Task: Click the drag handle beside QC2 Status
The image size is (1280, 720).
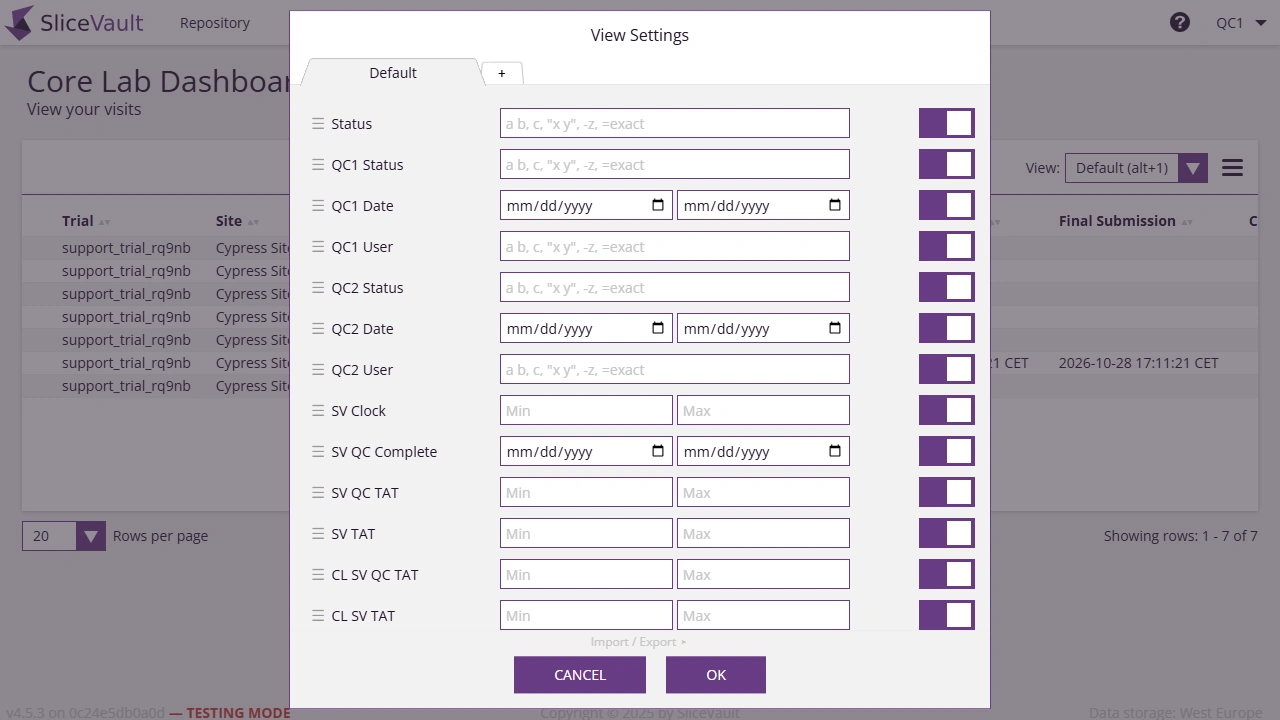Action: click(x=318, y=288)
